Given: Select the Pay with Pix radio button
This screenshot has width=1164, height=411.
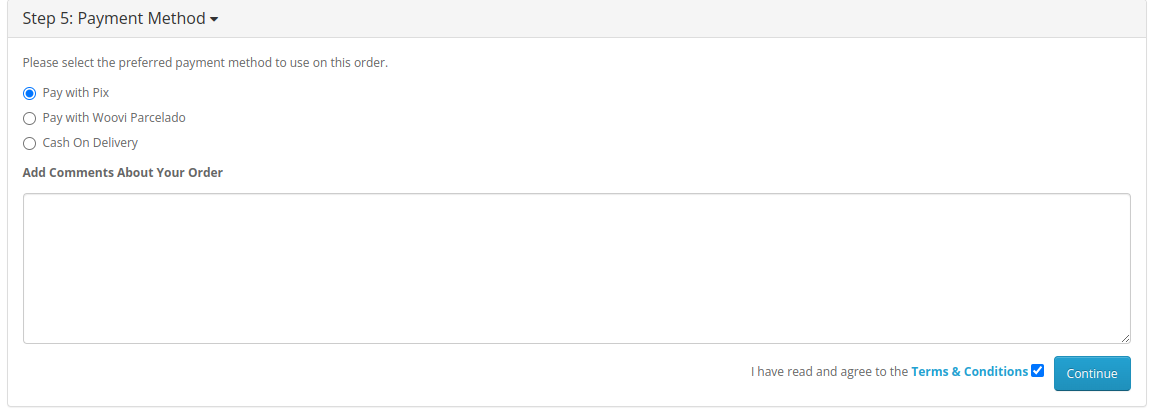Looking at the screenshot, I should [29, 93].
